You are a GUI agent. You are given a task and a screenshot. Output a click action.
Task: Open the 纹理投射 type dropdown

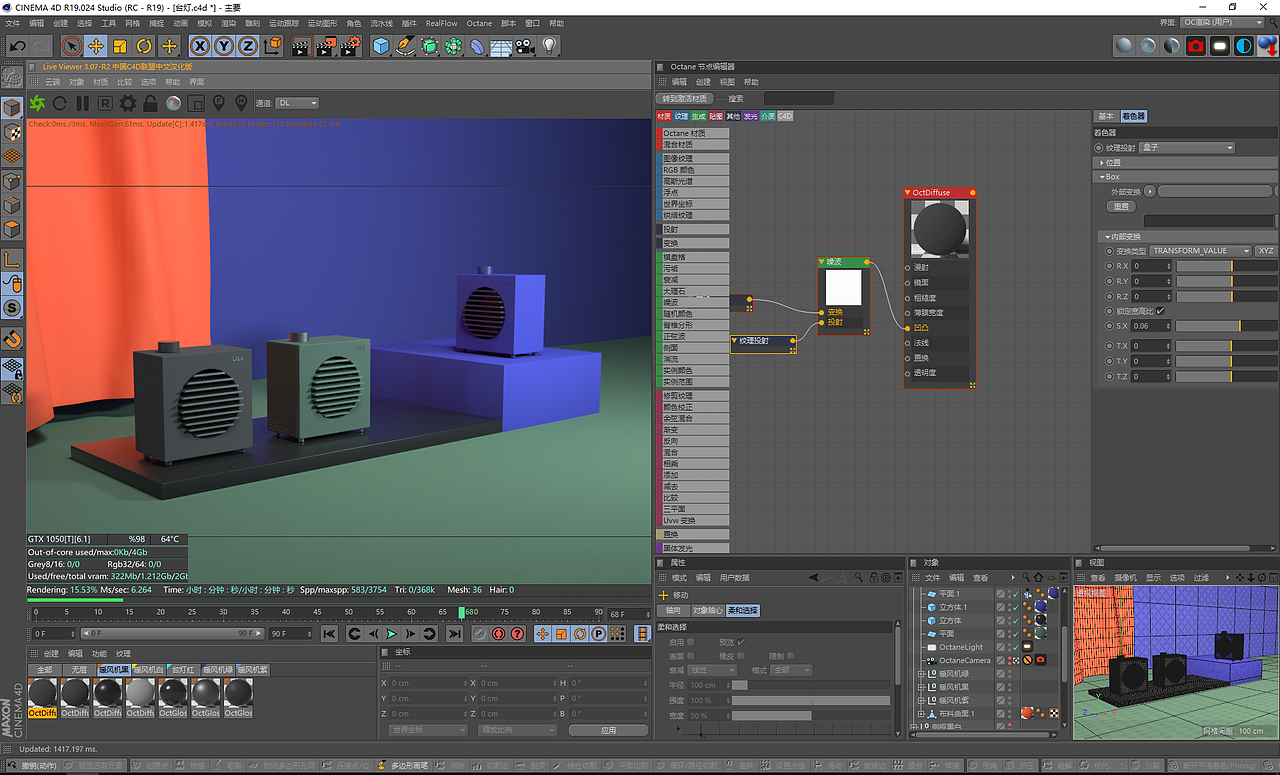click(1187, 148)
